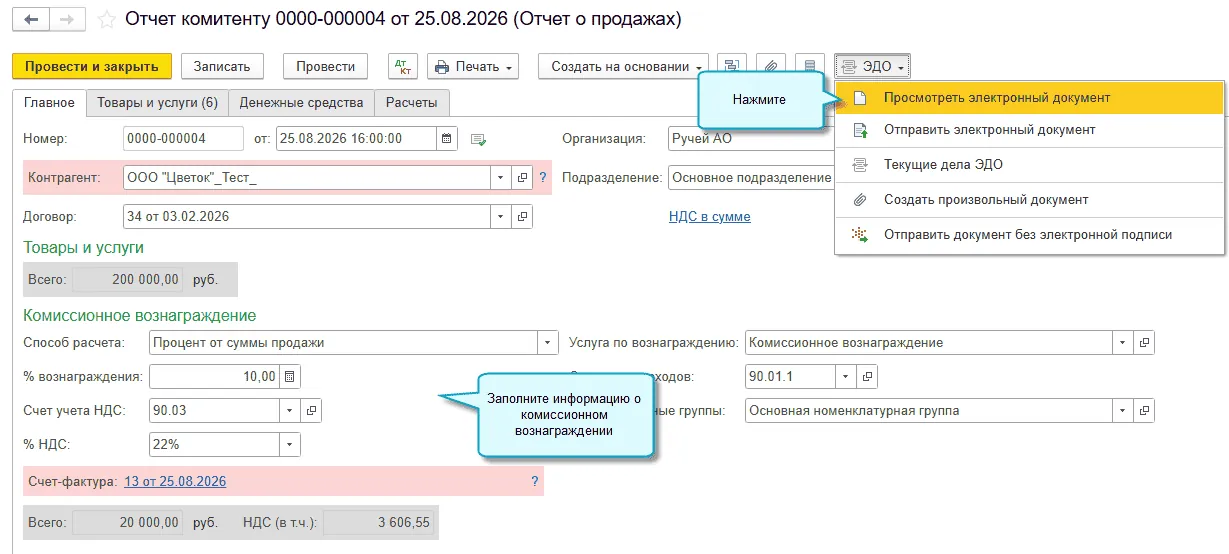The image size is (1229, 554).
Task: Click the date field 25.08.2026 16:00:00
Action: coord(356,138)
